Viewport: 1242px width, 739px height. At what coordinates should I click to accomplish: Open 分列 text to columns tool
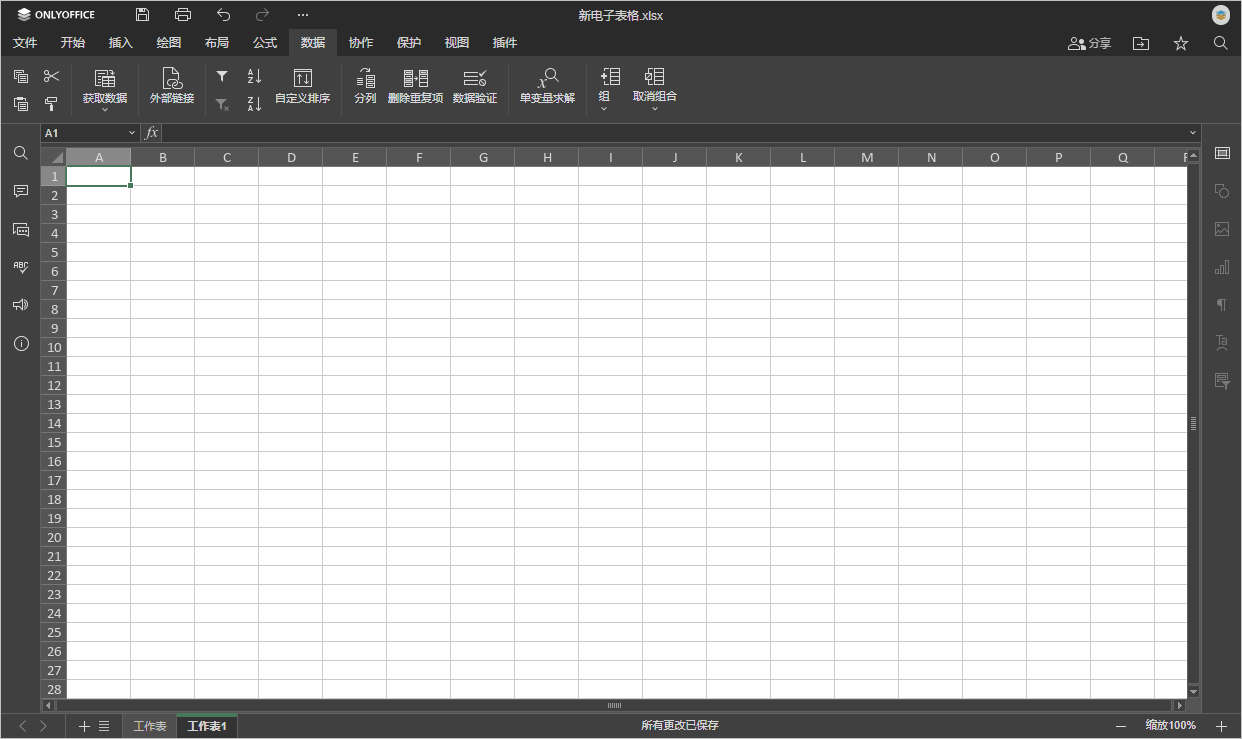365,86
